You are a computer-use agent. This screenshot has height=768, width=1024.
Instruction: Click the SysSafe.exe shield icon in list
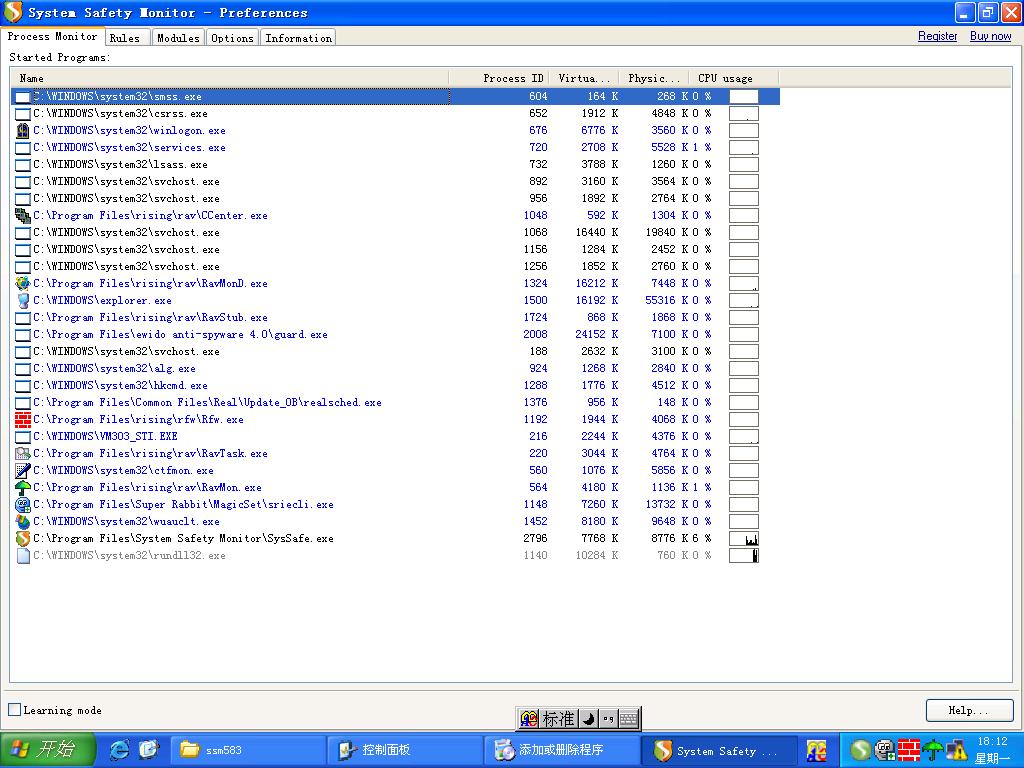[23, 538]
